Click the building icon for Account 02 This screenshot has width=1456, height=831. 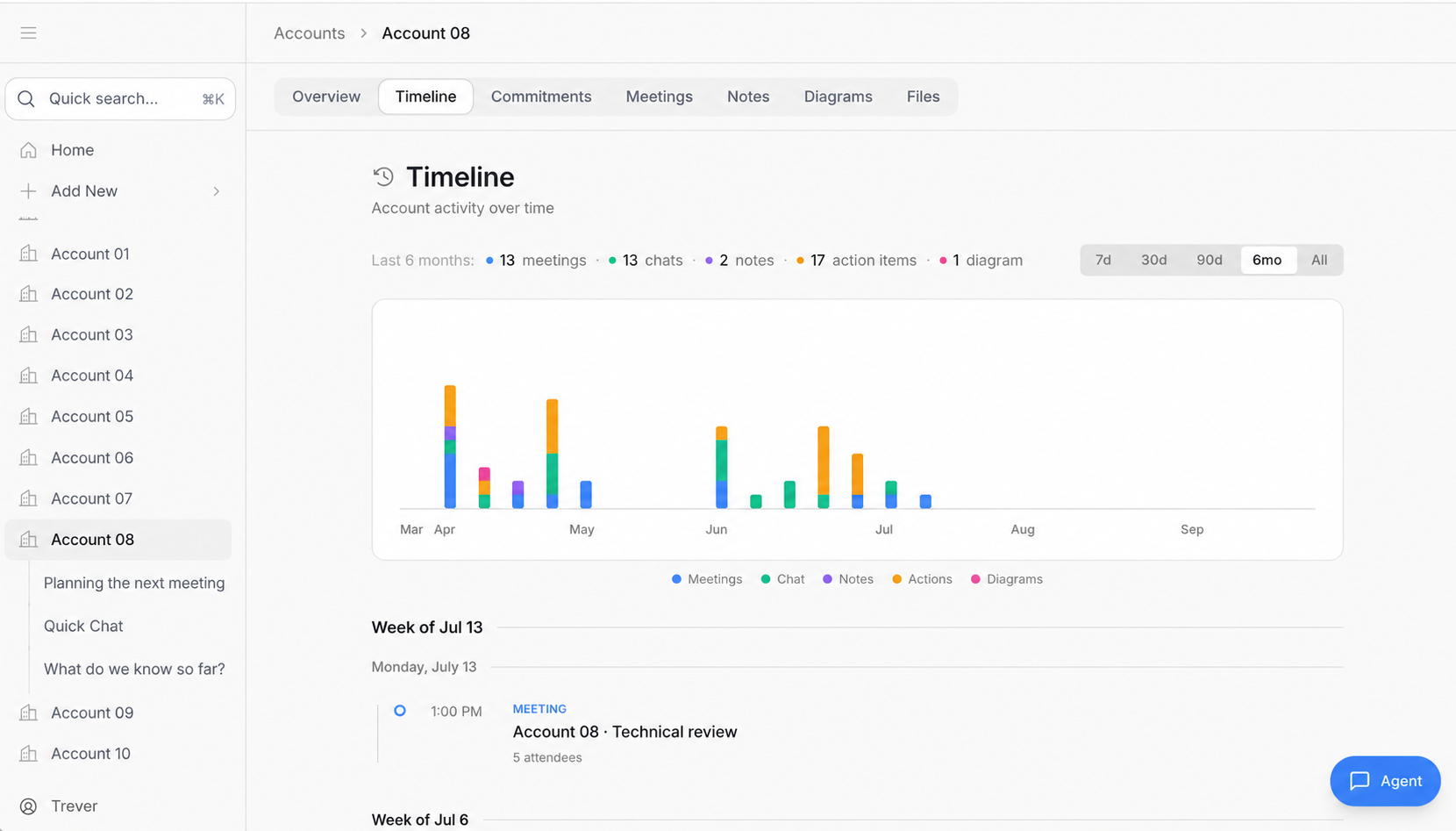tap(28, 294)
